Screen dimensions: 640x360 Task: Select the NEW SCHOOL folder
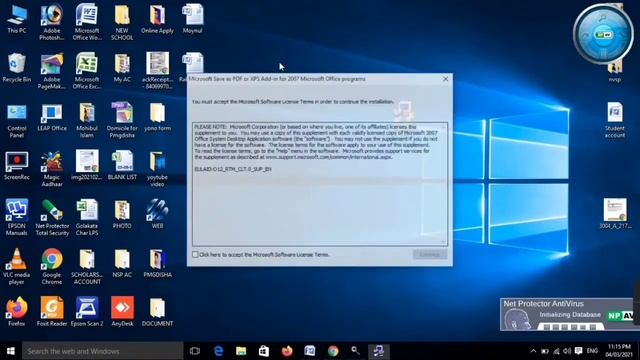[x=122, y=22]
